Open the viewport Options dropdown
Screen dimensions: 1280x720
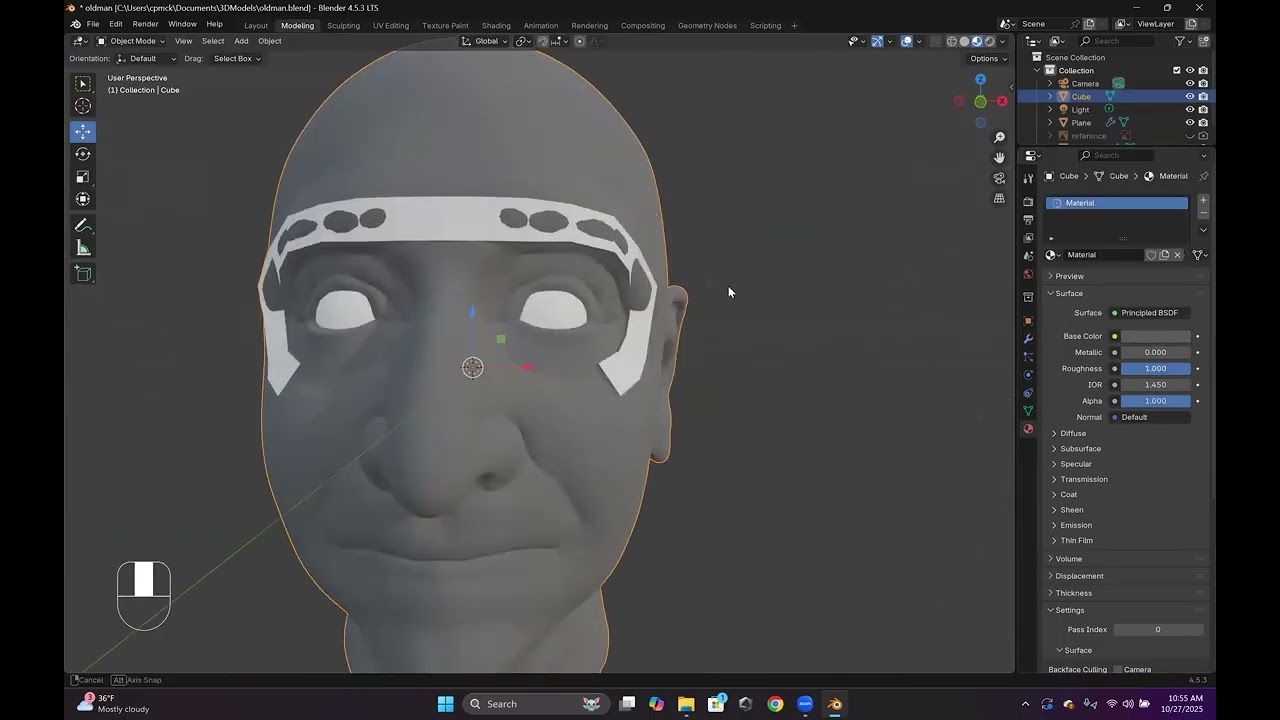[988, 58]
